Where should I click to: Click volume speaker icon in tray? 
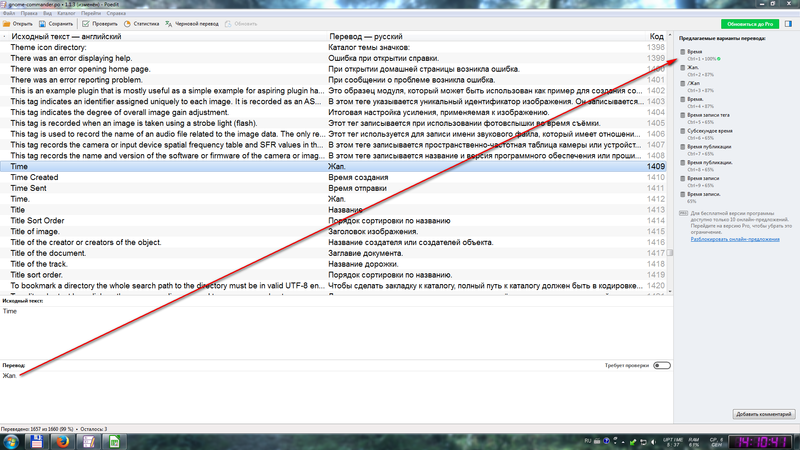click(653, 442)
